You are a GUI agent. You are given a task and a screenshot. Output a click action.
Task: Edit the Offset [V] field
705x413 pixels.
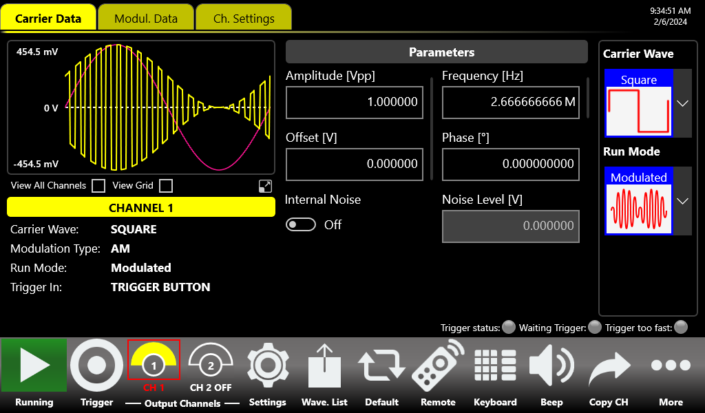(354, 164)
